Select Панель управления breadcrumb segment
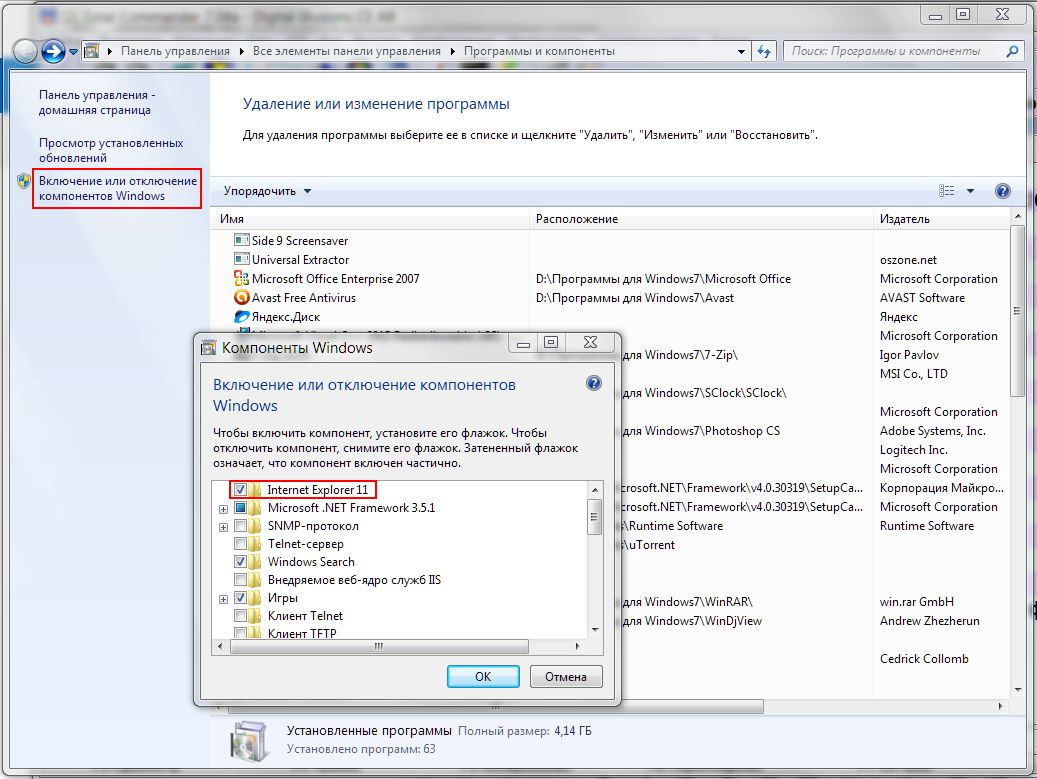 click(175, 51)
